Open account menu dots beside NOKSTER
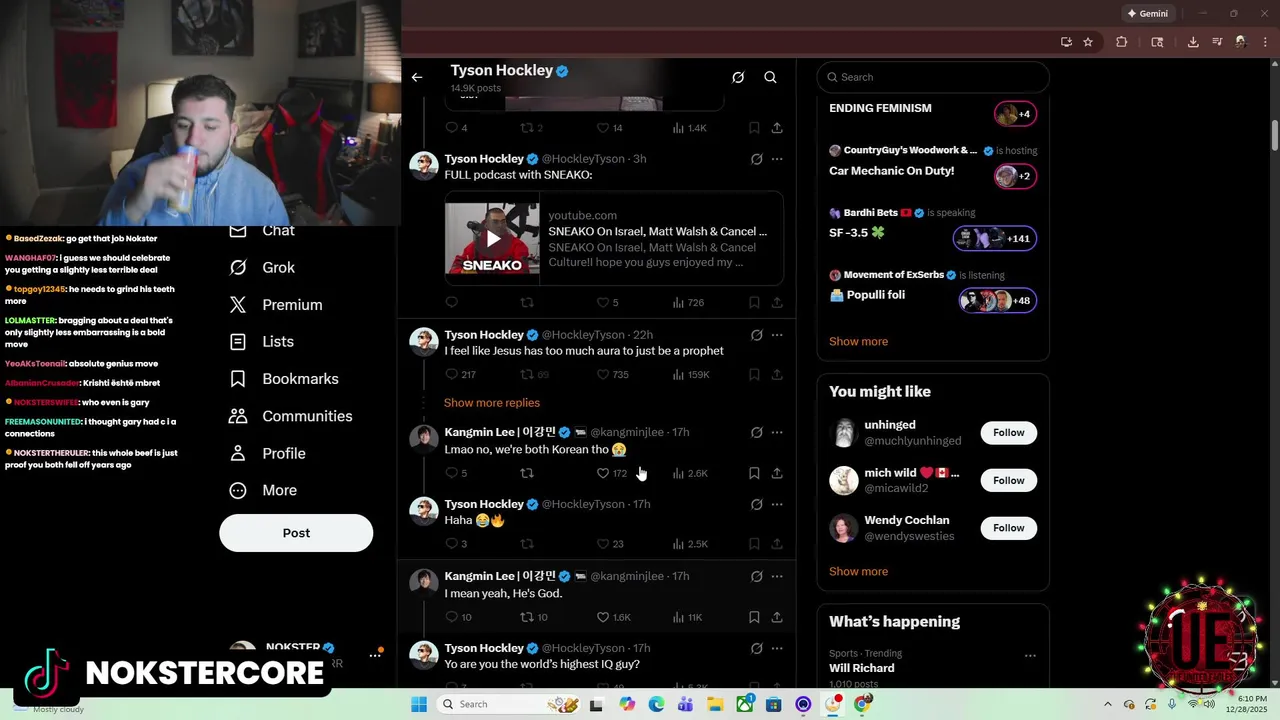This screenshot has height=720, width=1280. click(x=376, y=655)
